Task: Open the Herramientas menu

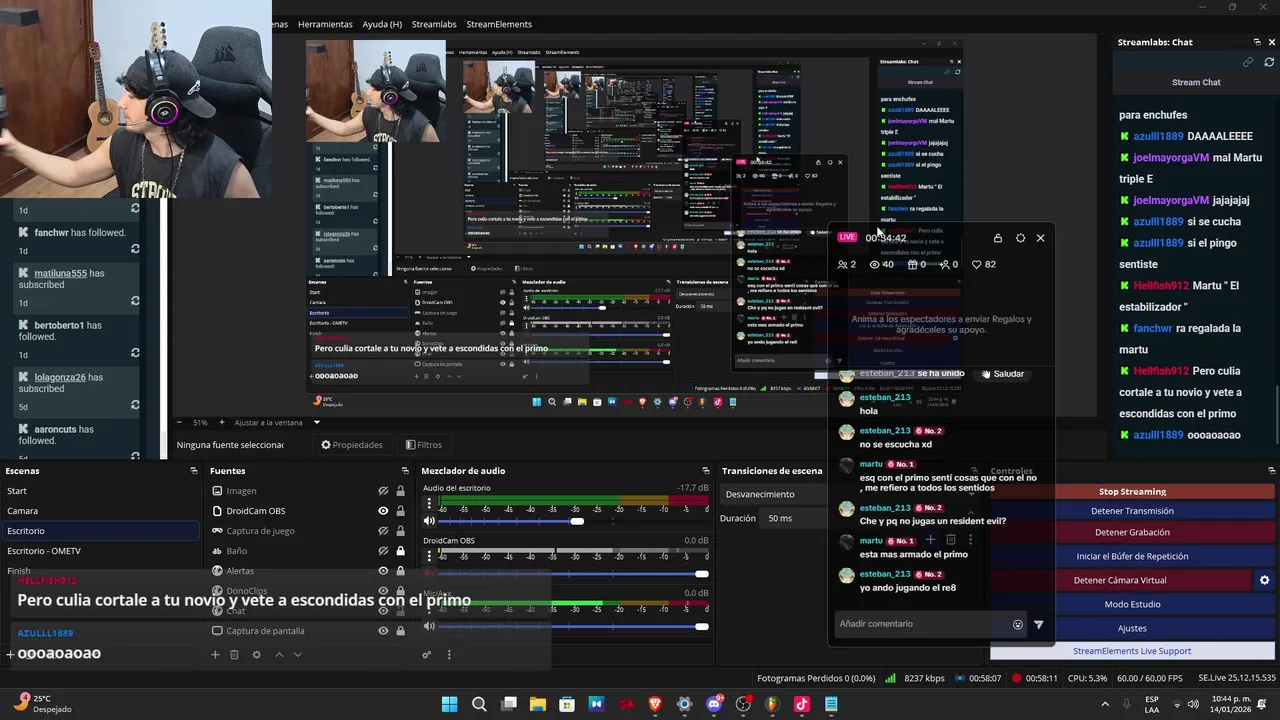Action: pos(325,24)
